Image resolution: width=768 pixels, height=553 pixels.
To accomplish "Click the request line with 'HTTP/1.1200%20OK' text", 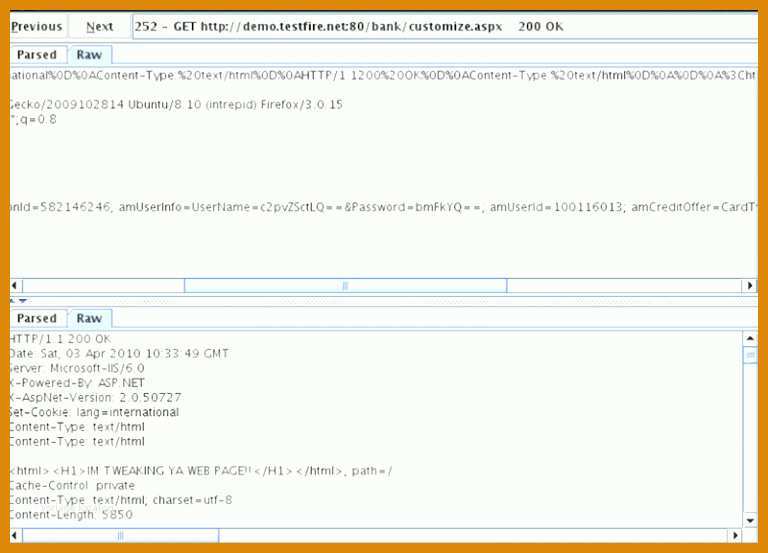I will [x=384, y=75].
